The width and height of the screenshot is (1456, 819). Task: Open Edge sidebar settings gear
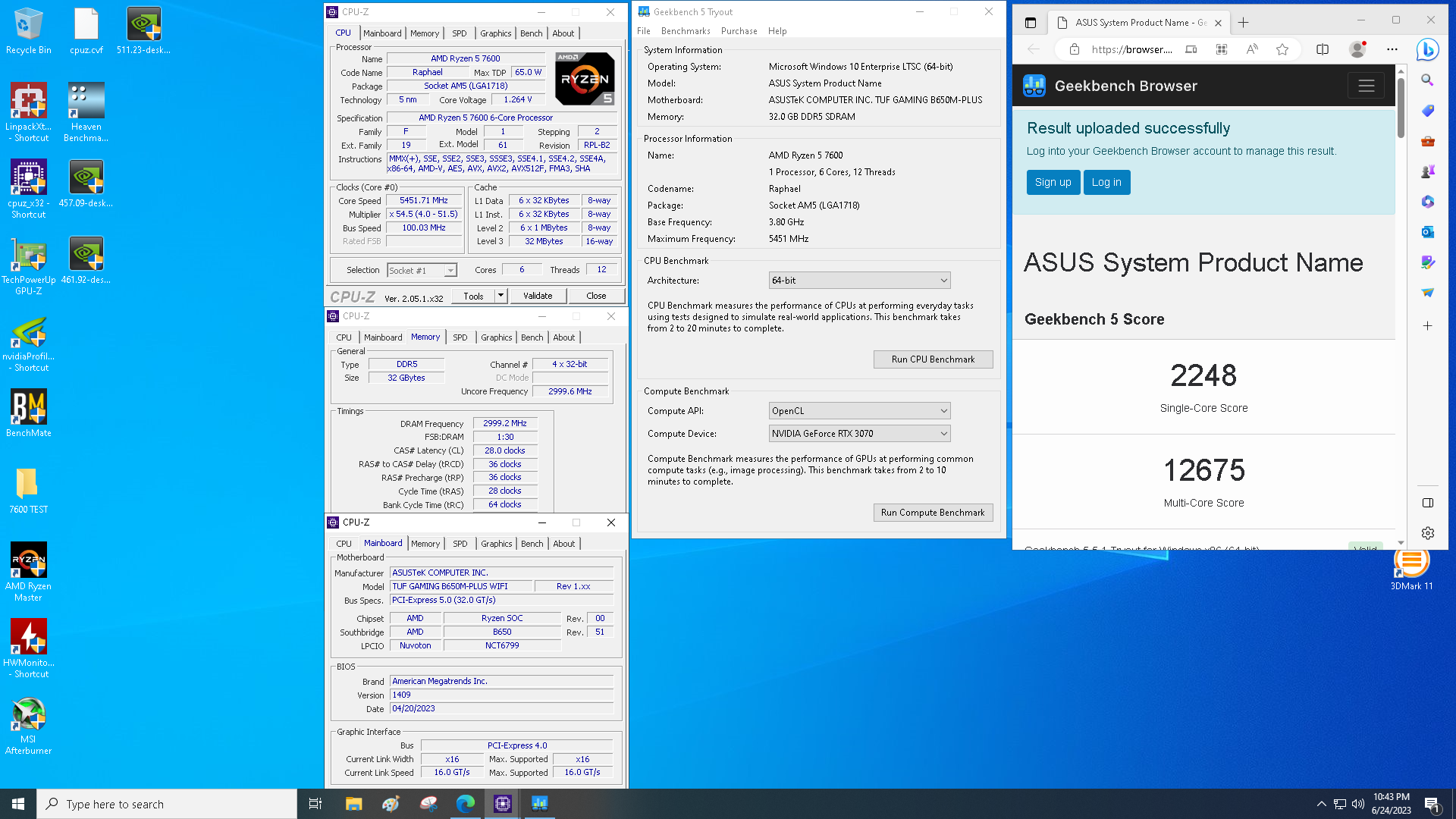pyautogui.click(x=1427, y=533)
